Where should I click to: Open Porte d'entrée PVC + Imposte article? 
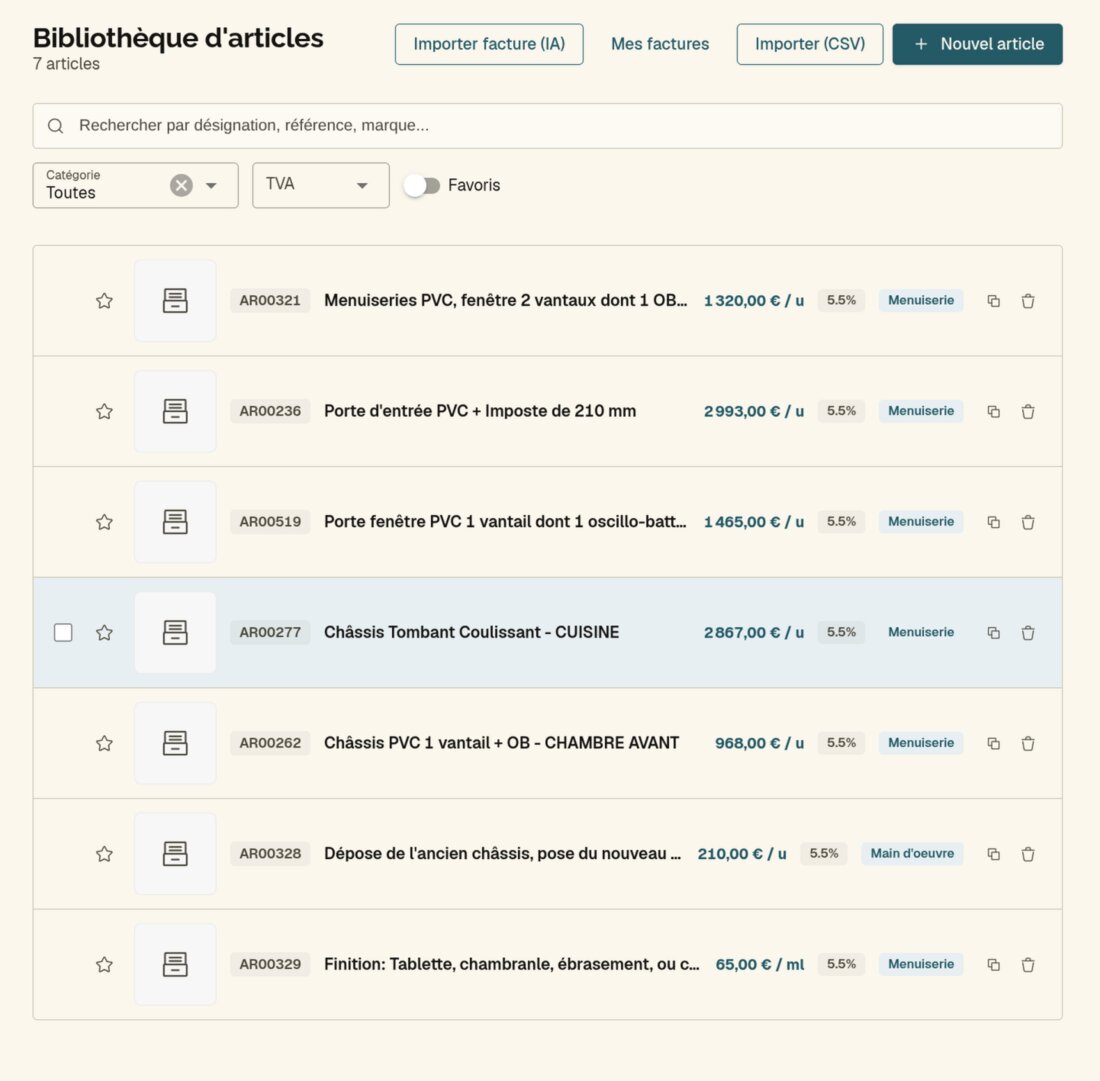pyautogui.click(x=480, y=412)
